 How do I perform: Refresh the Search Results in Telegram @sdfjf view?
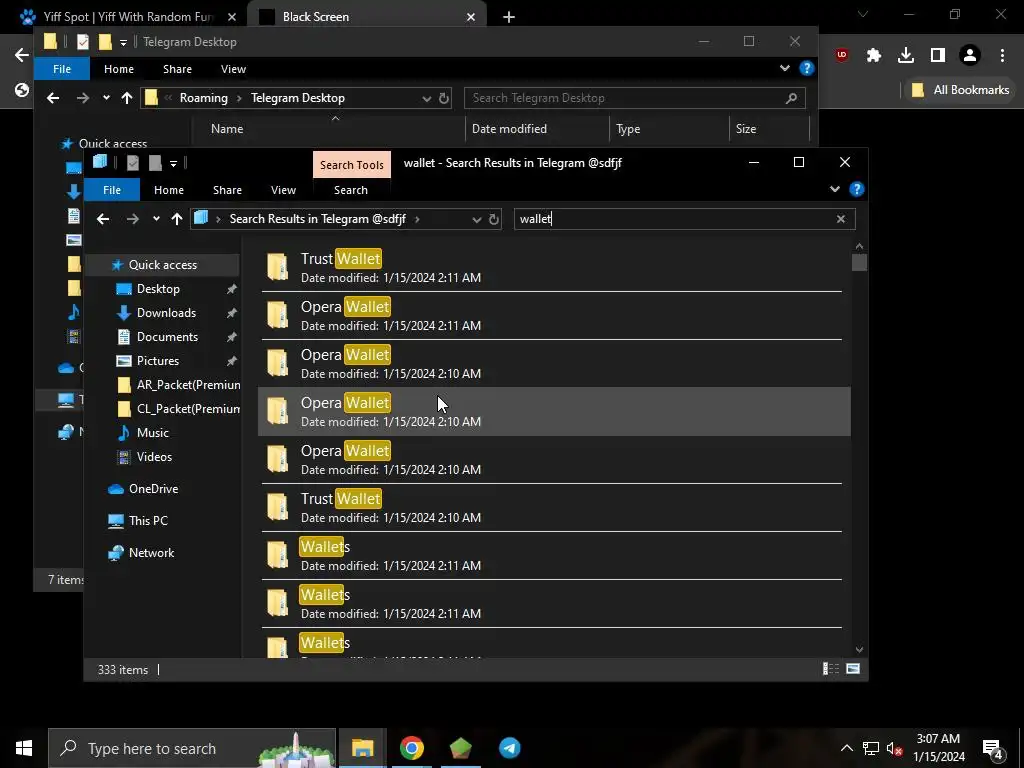point(494,219)
